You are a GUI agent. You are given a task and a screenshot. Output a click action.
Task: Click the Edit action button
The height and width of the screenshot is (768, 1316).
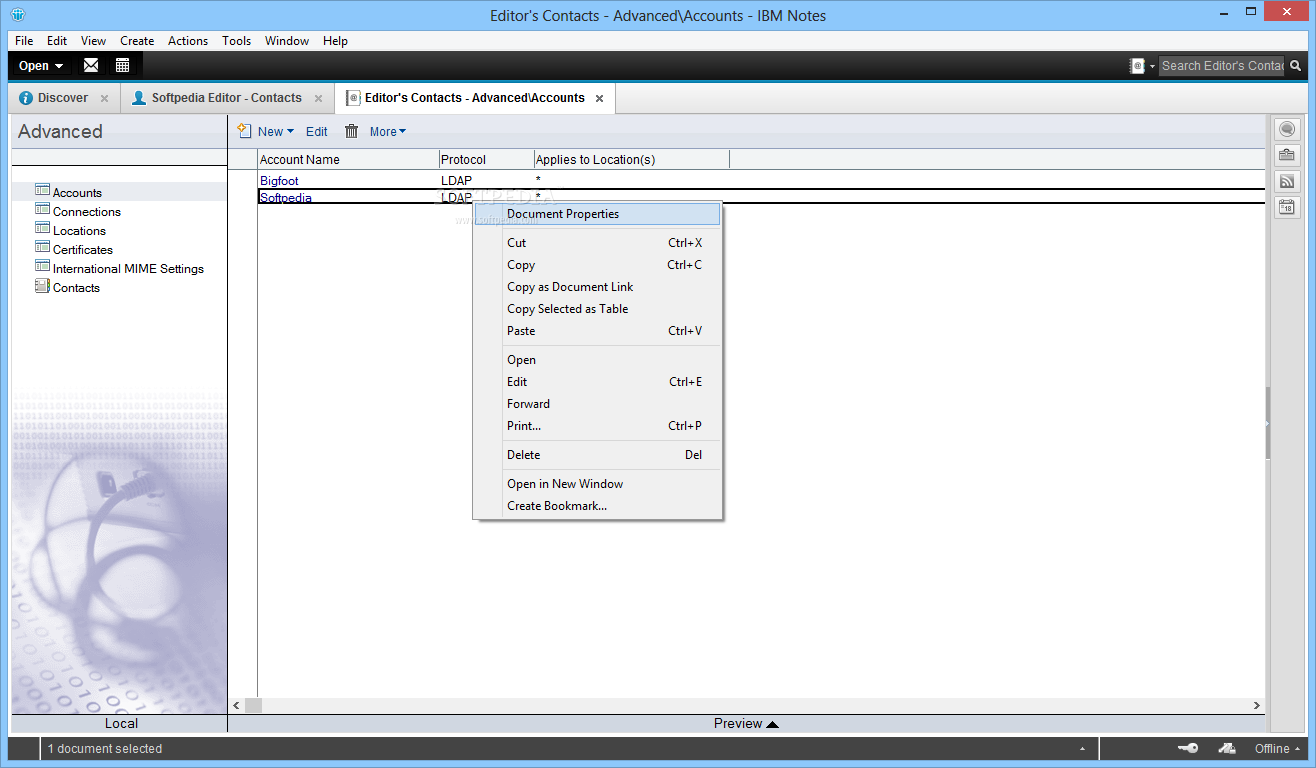coord(317,131)
